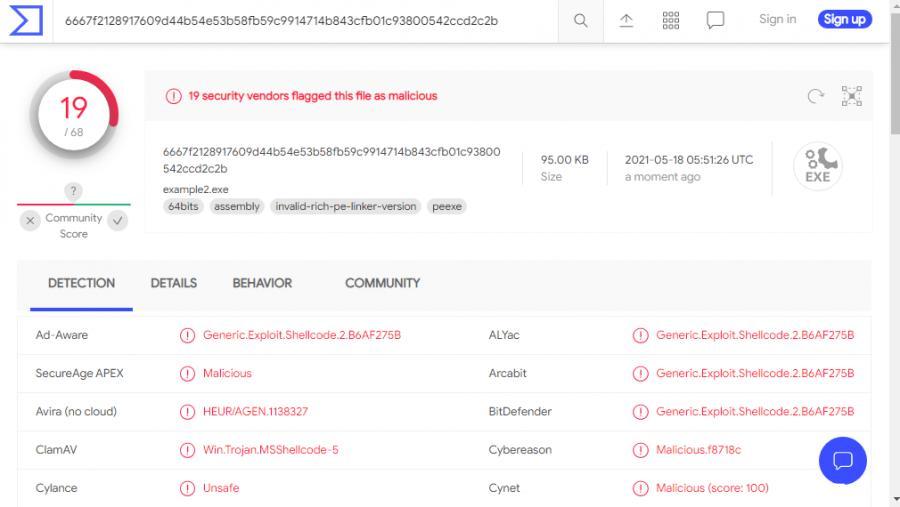Select the COMMUNITY tab
900x507 pixels.
point(382,283)
